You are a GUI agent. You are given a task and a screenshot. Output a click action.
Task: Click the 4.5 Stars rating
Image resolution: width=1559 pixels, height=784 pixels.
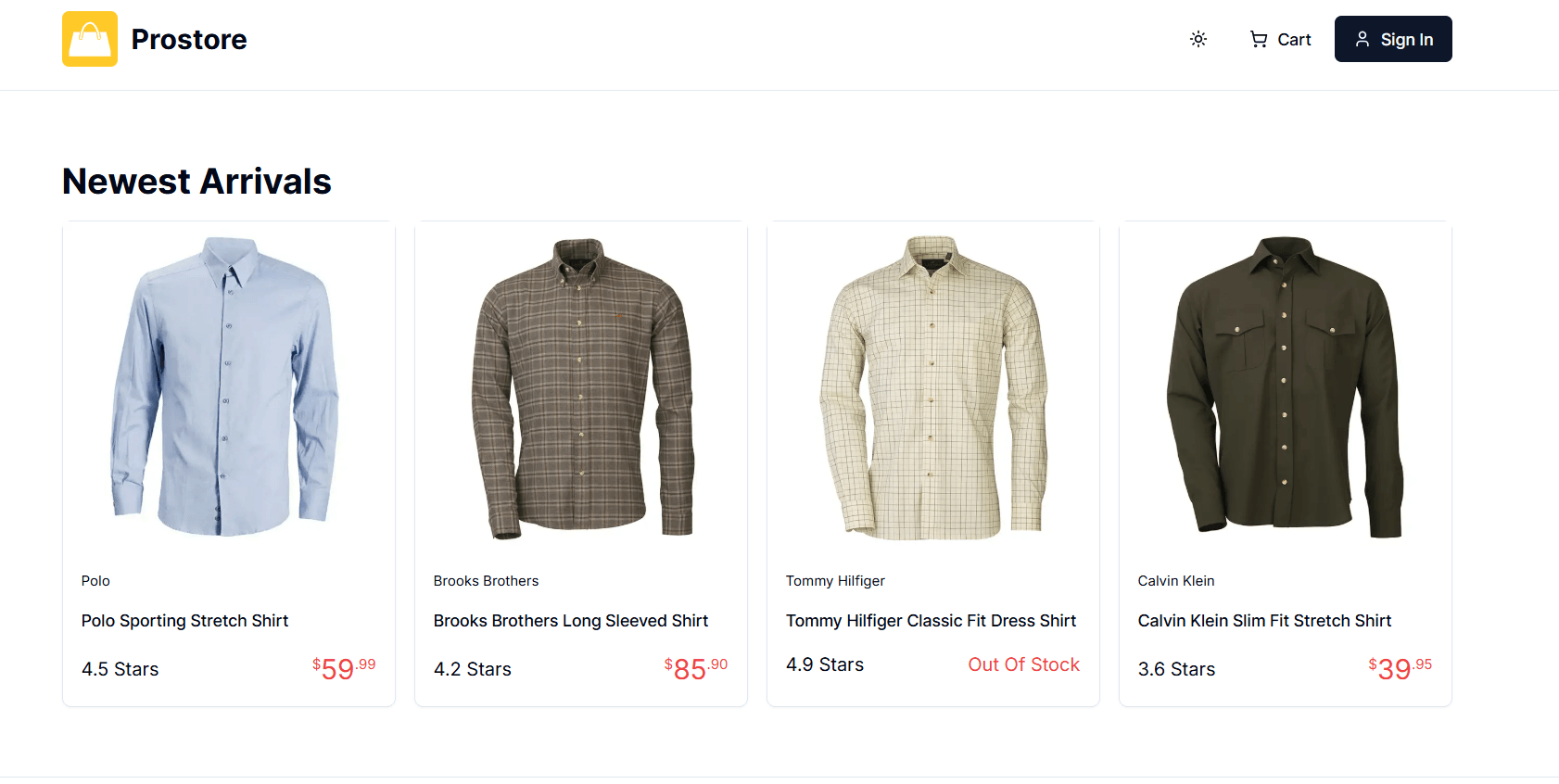(x=120, y=669)
